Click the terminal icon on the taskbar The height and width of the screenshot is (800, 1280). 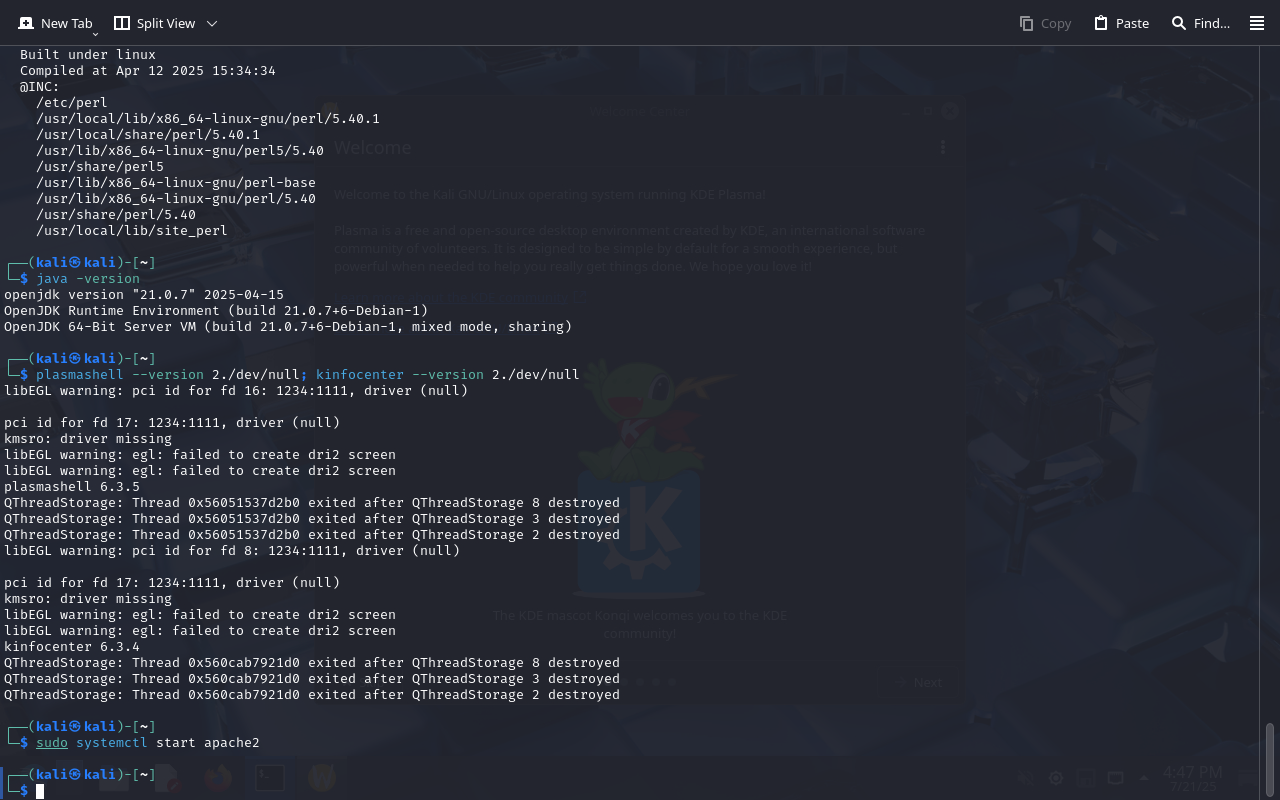[x=268, y=777]
